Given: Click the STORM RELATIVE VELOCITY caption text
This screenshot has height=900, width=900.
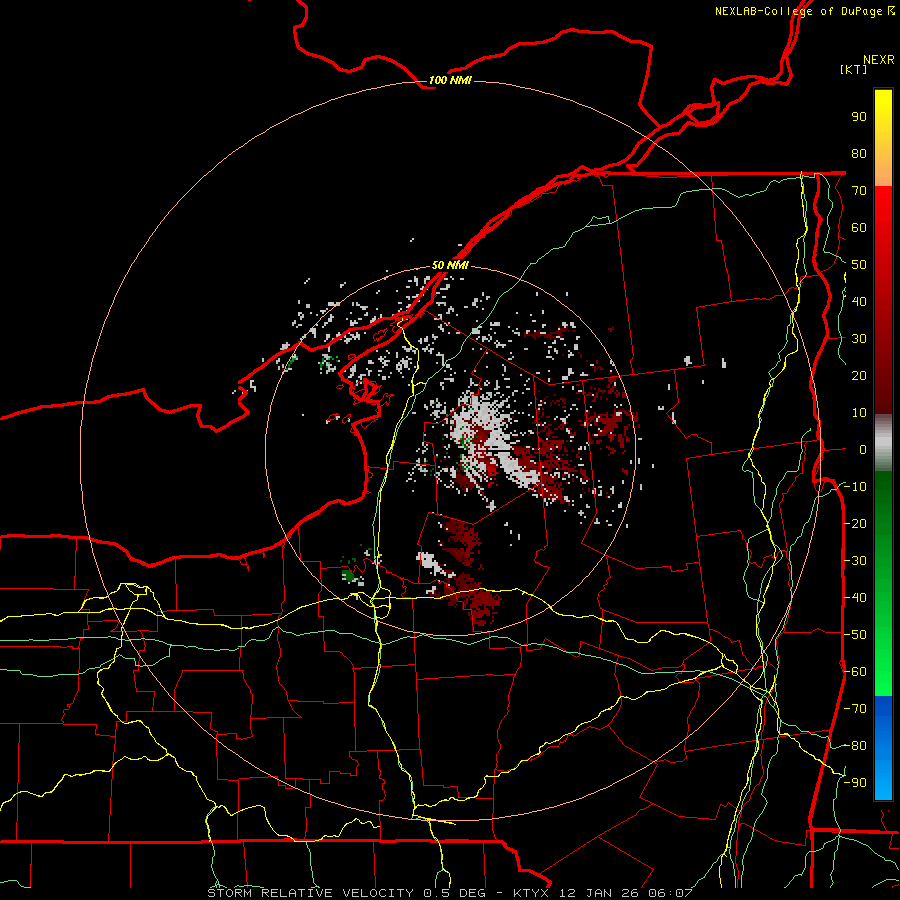Looking at the screenshot, I should [310, 893].
